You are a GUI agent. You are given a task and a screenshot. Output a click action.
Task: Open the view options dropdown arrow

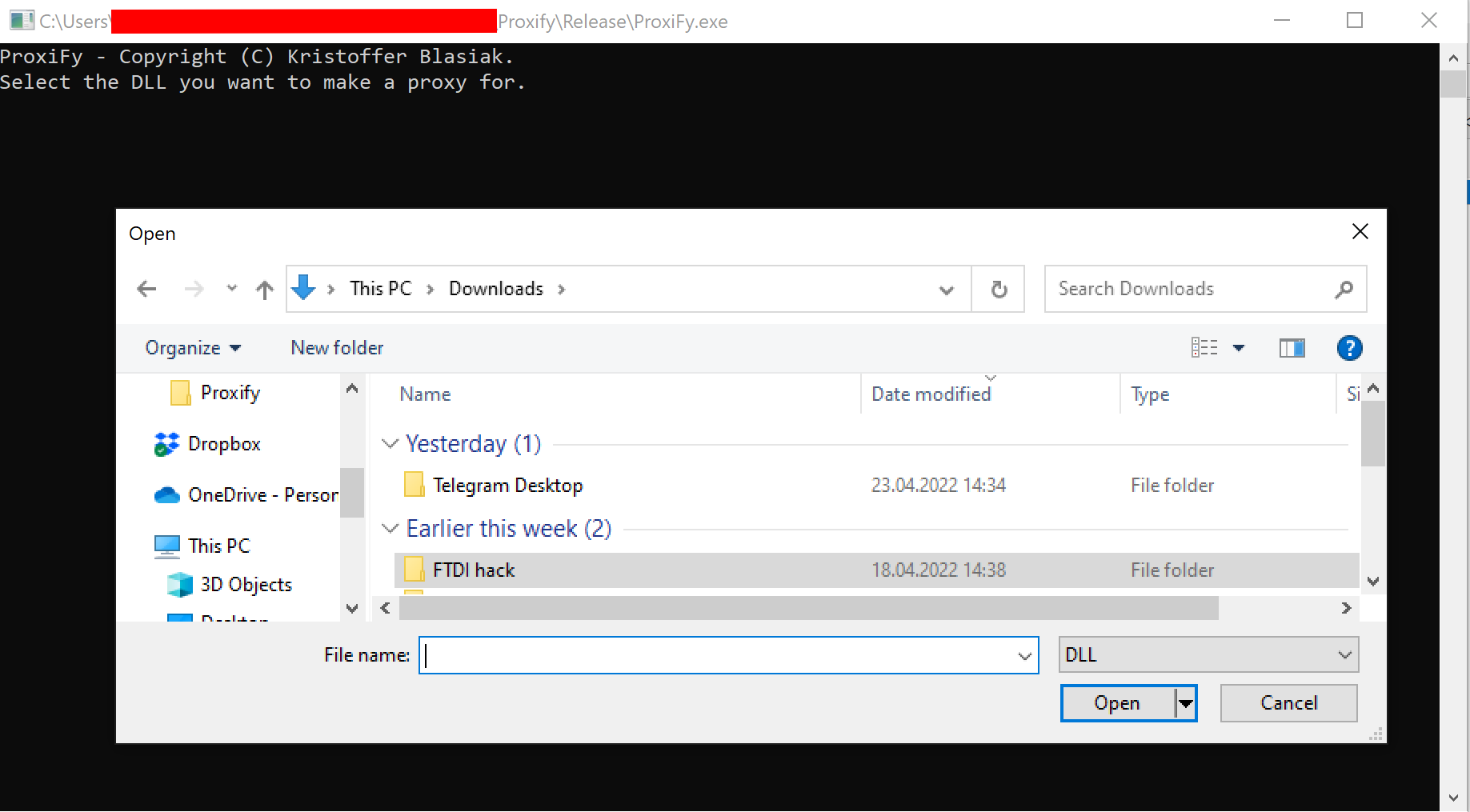click(1239, 348)
